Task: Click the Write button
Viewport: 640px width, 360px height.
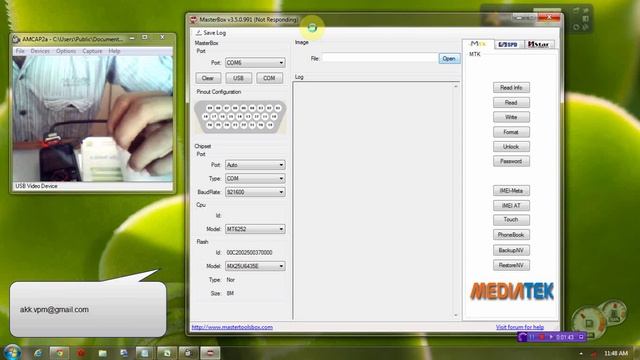Action: click(x=511, y=117)
